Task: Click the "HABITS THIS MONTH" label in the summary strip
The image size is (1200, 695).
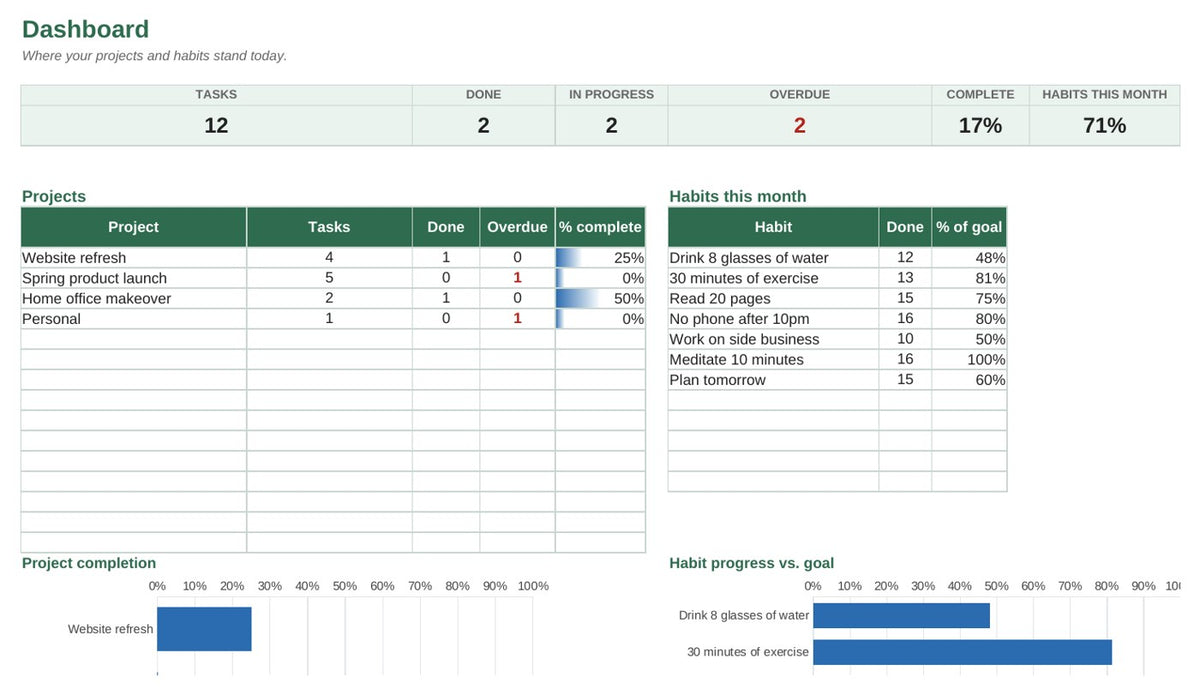Action: pyautogui.click(x=1104, y=94)
